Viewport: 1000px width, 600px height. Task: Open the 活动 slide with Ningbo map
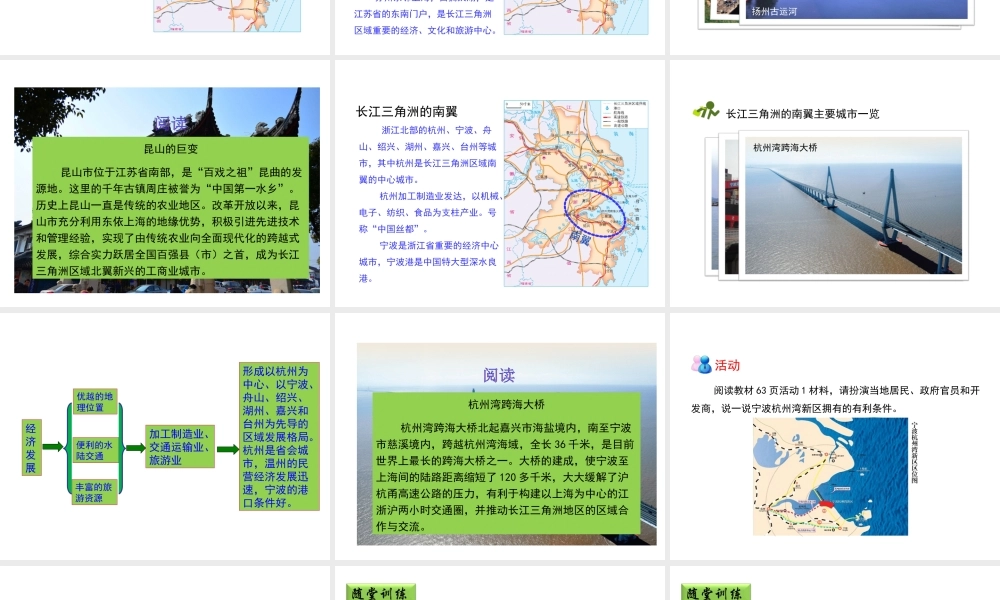(x=835, y=436)
